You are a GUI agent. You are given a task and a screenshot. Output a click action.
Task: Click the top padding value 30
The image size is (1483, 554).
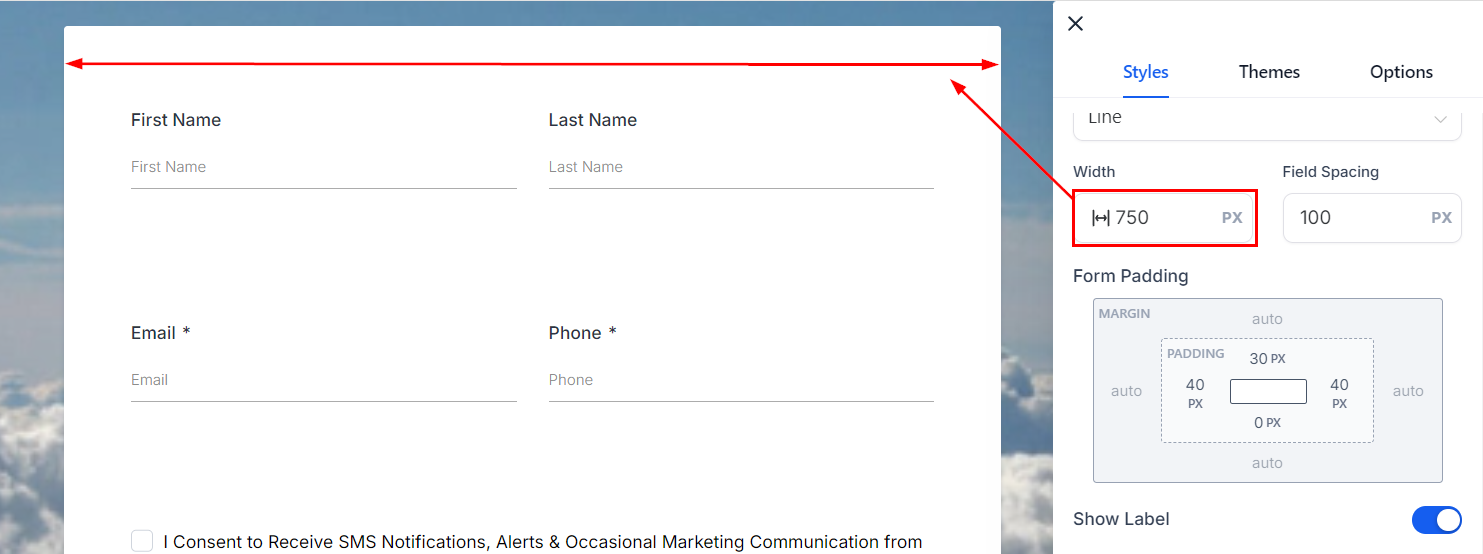[x=1258, y=358]
